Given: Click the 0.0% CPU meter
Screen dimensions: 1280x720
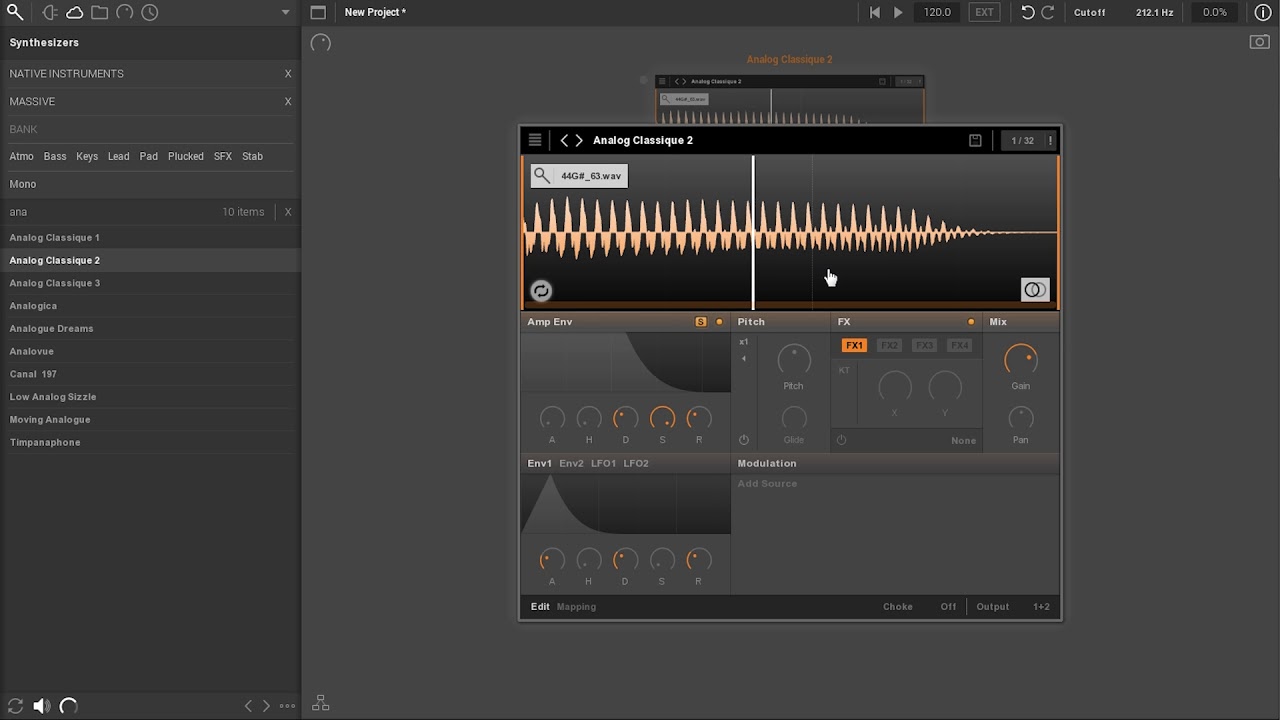Looking at the screenshot, I should click(x=1215, y=12).
